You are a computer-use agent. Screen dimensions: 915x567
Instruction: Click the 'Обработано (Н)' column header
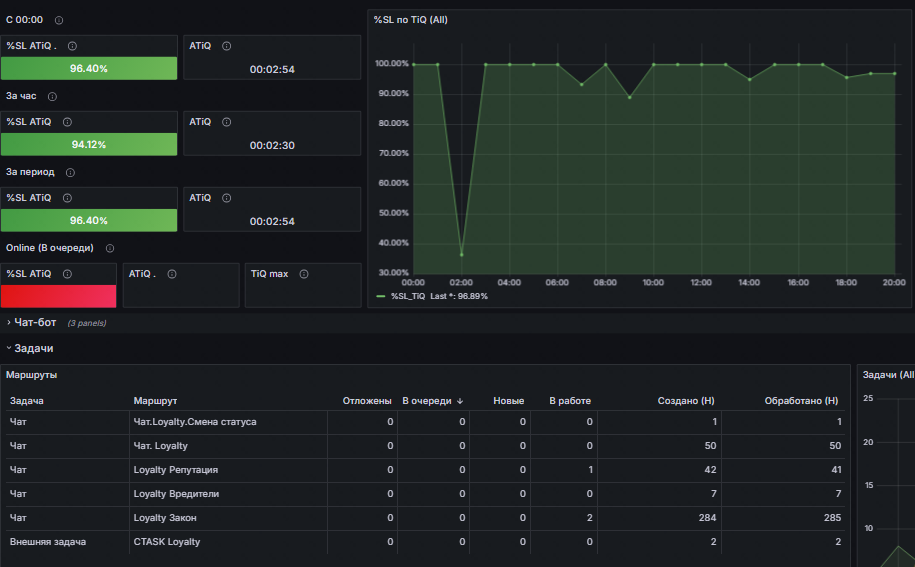click(801, 401)
